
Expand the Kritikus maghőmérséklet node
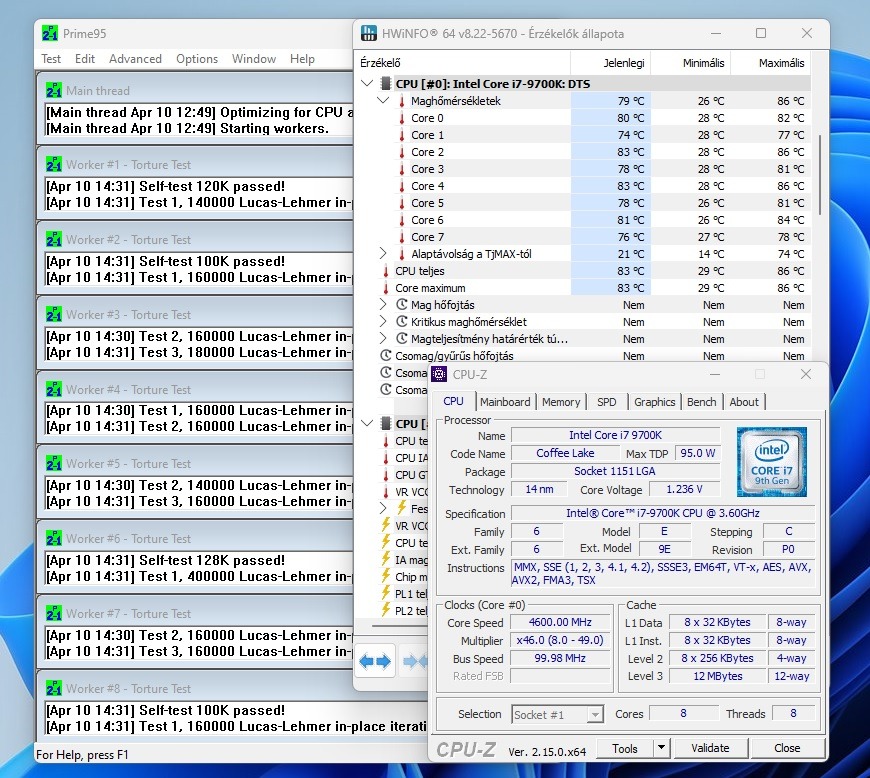point(383,322)
